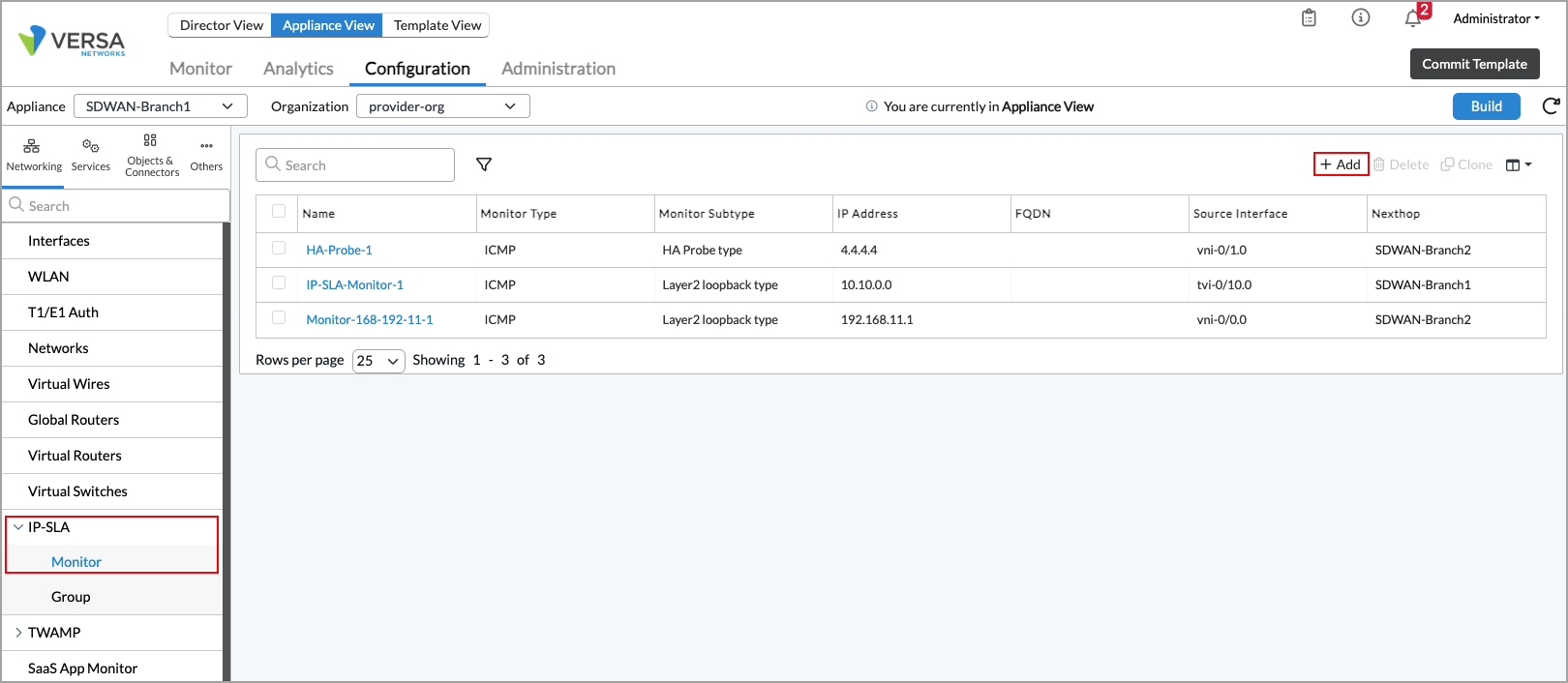The image size is (1568, 683).
Task: Check the IP-SLA-Monitor-1 row checkbox
Action: (279, 283)
